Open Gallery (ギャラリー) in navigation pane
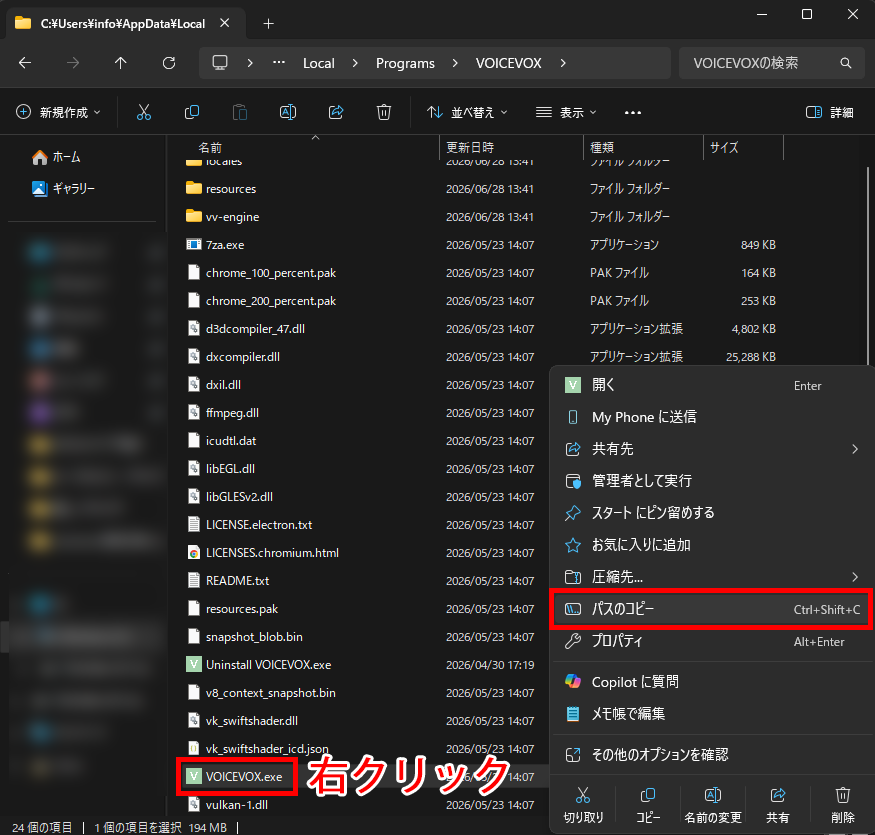875x835 pixels. 63,189
